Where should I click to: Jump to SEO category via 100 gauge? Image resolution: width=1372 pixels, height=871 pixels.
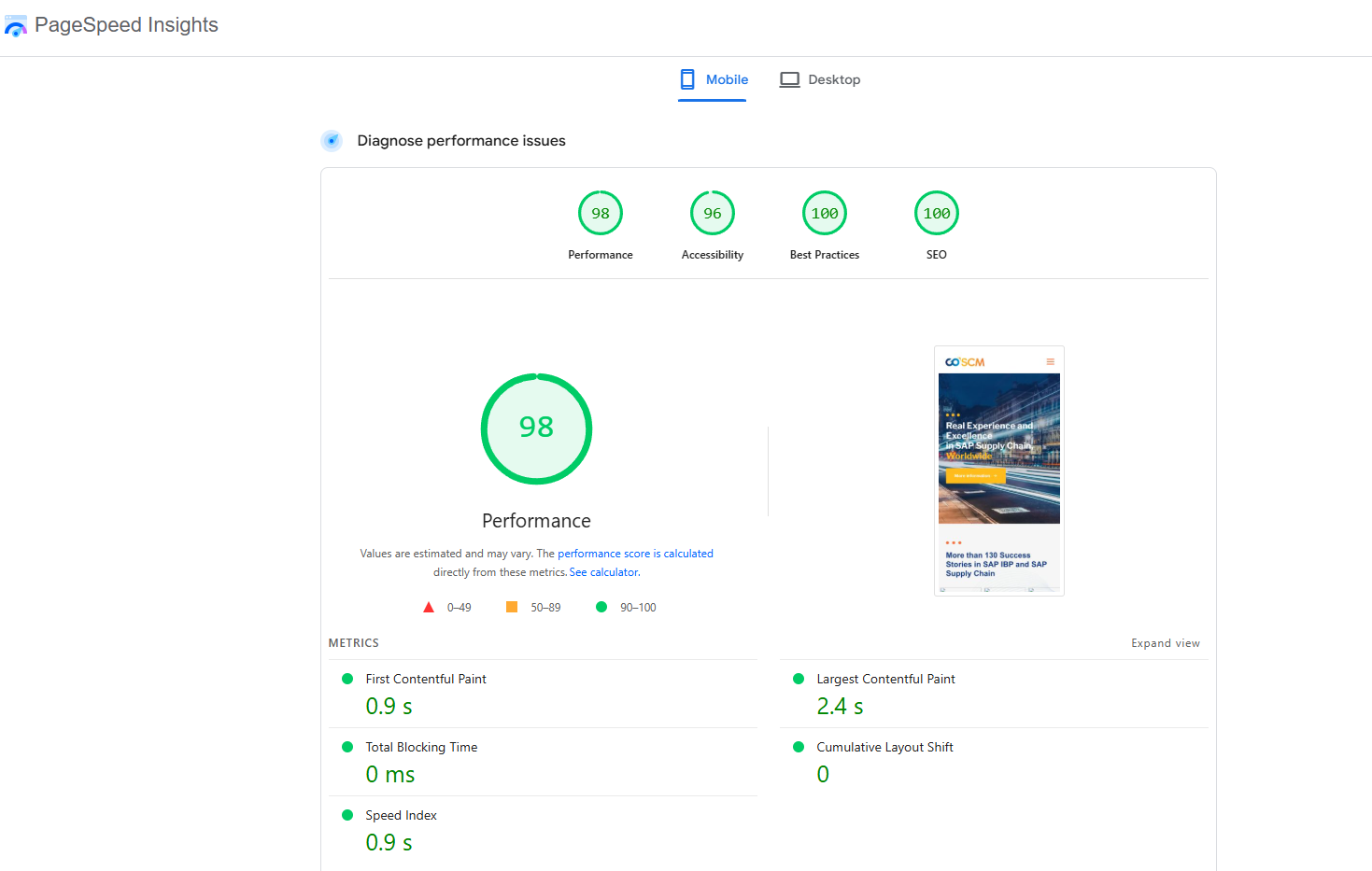pos(937,214)
